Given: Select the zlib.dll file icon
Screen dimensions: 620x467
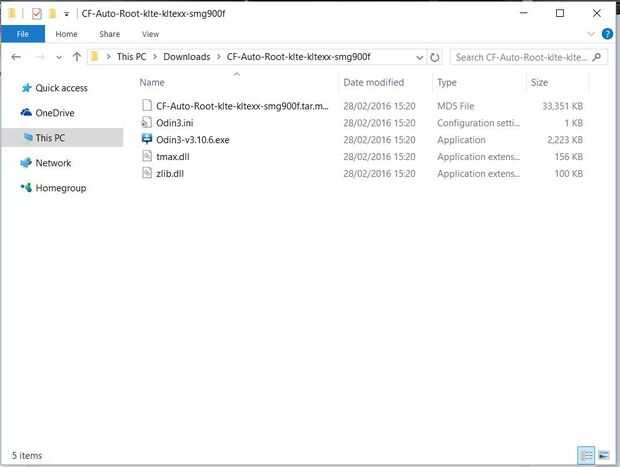Looking at the screenshot, I should (x=147, y=174).
